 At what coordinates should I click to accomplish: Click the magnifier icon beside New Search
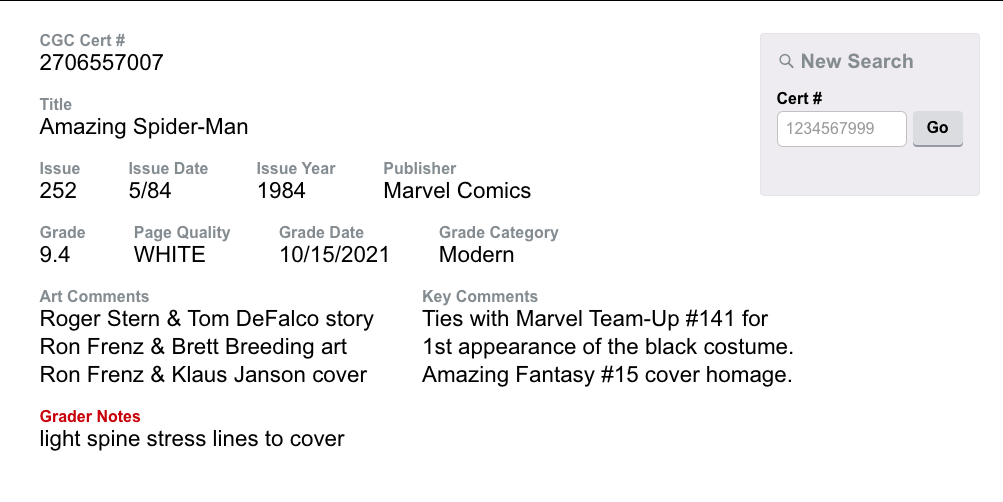click(786, 61)
